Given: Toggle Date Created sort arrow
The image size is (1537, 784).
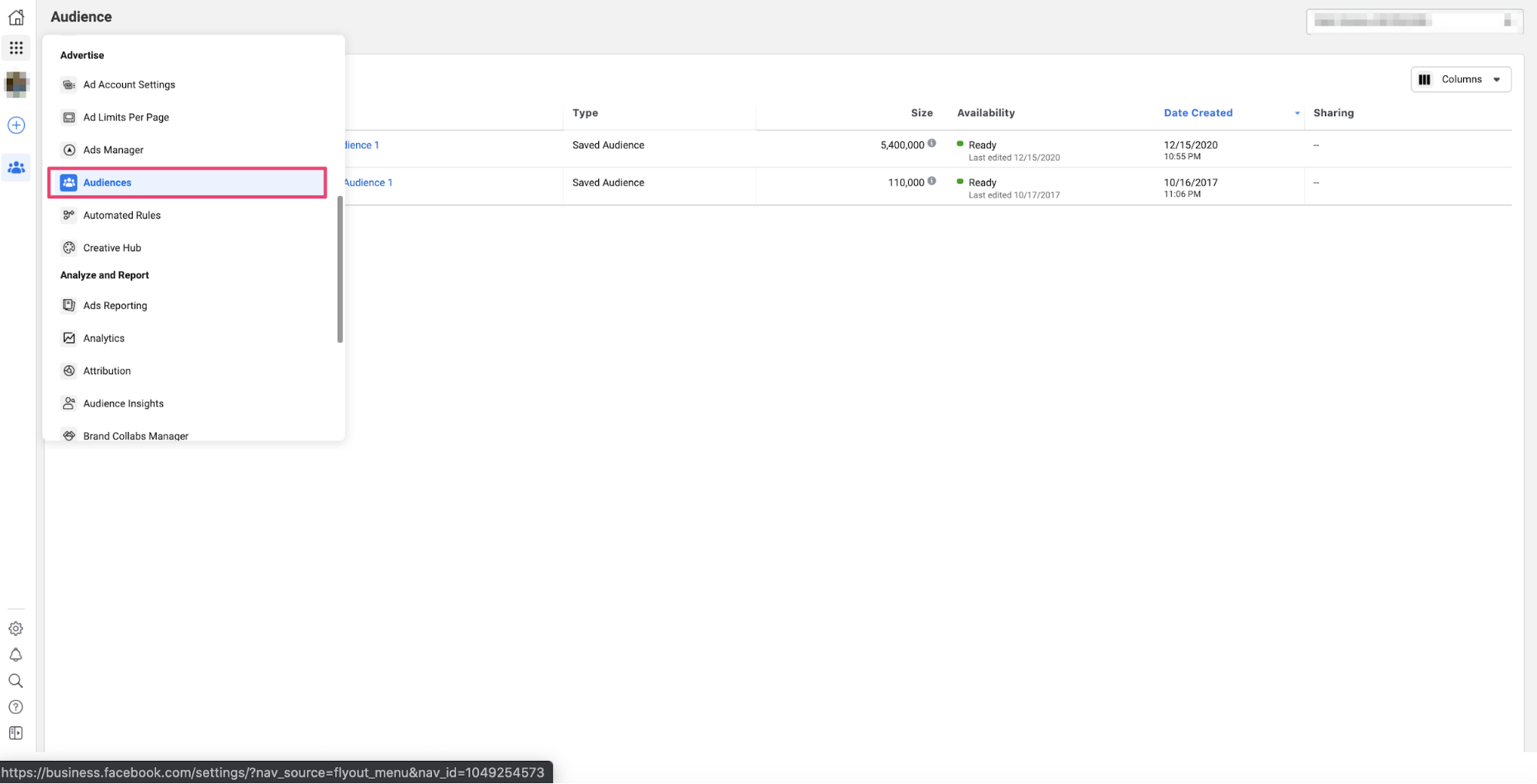Looking at the screenshot, I should pos(1297,113).
